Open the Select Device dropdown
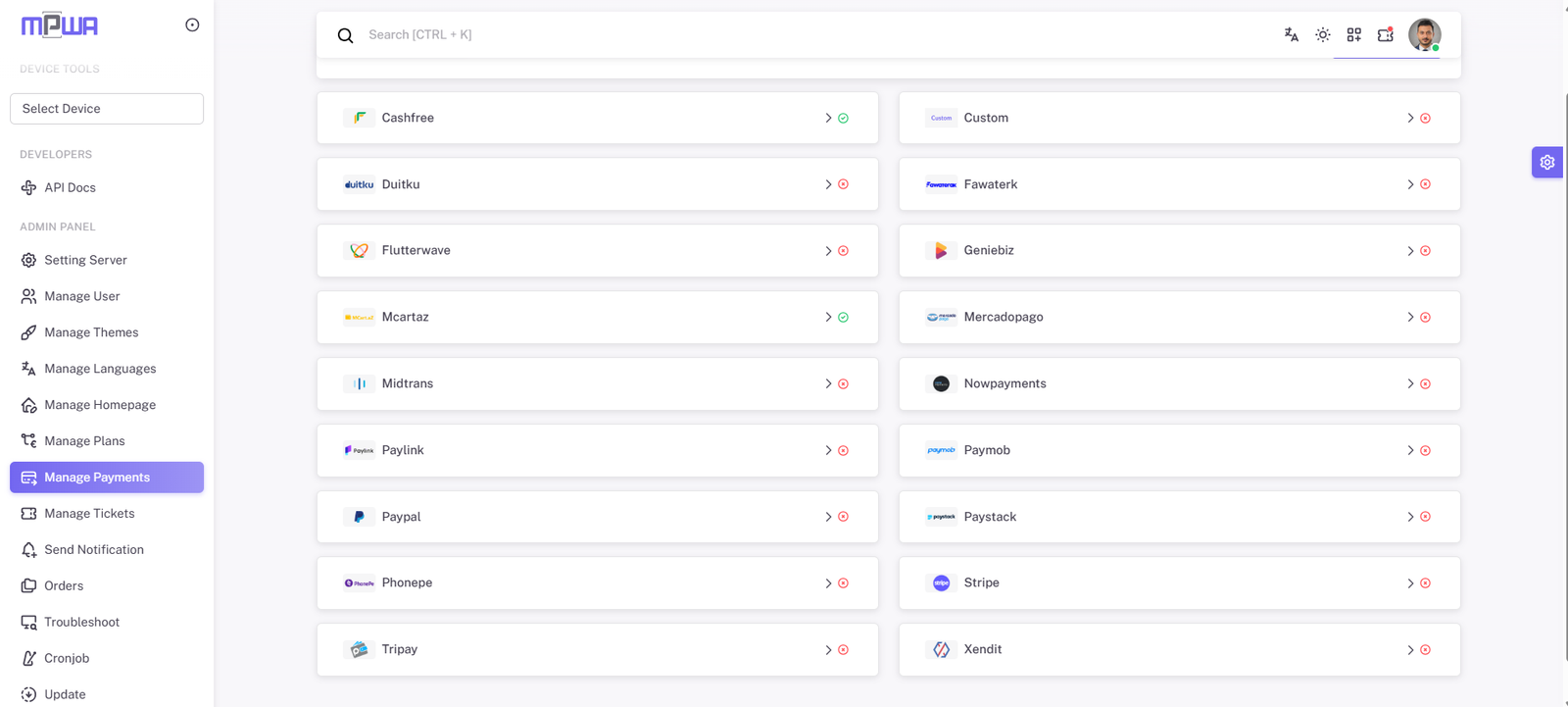The height and width of the screenshot is (707, 1568). pyautogui.click(x=107, y=109)
